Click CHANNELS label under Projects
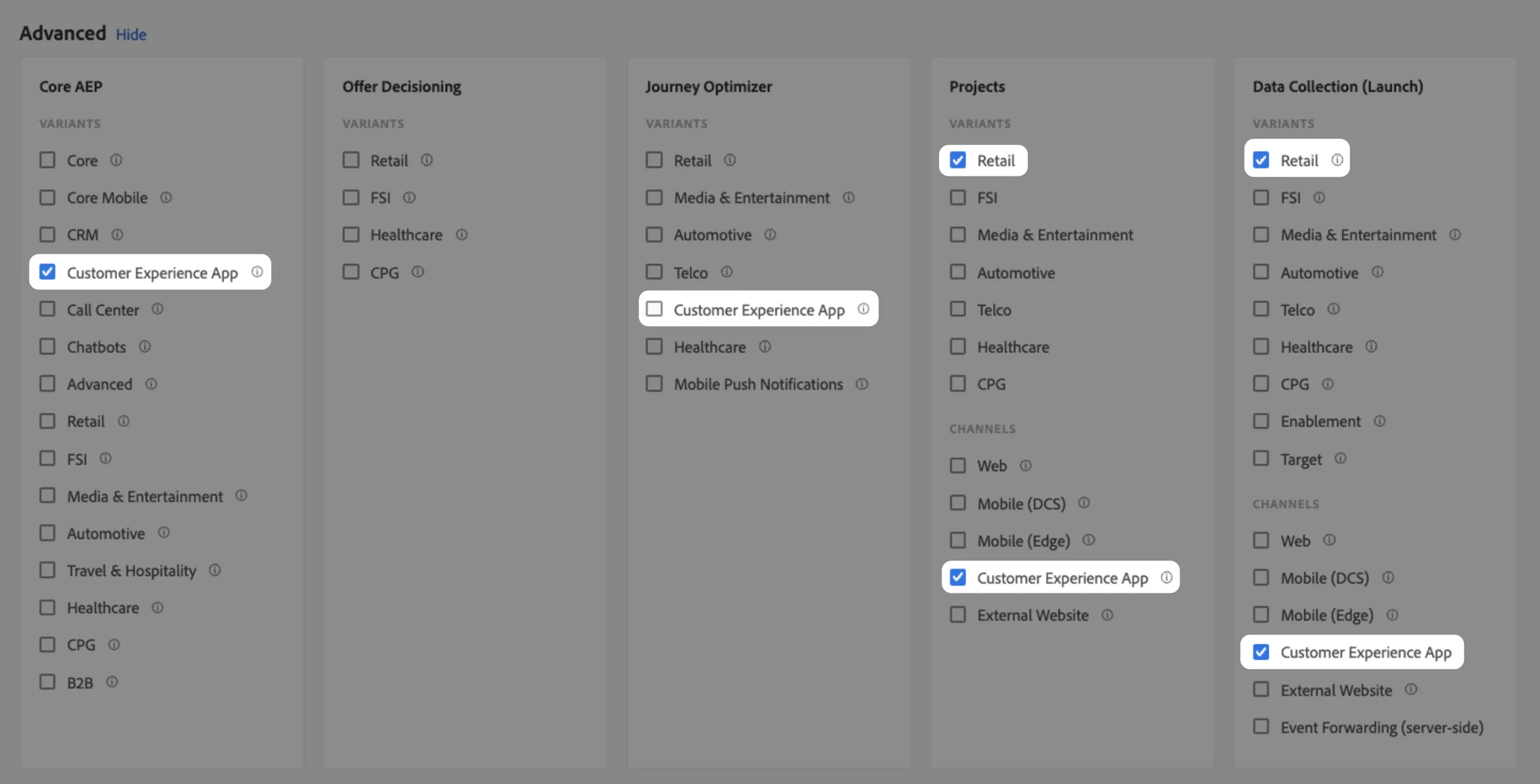Screen dimensions: 1540x784 click(983, 428)
